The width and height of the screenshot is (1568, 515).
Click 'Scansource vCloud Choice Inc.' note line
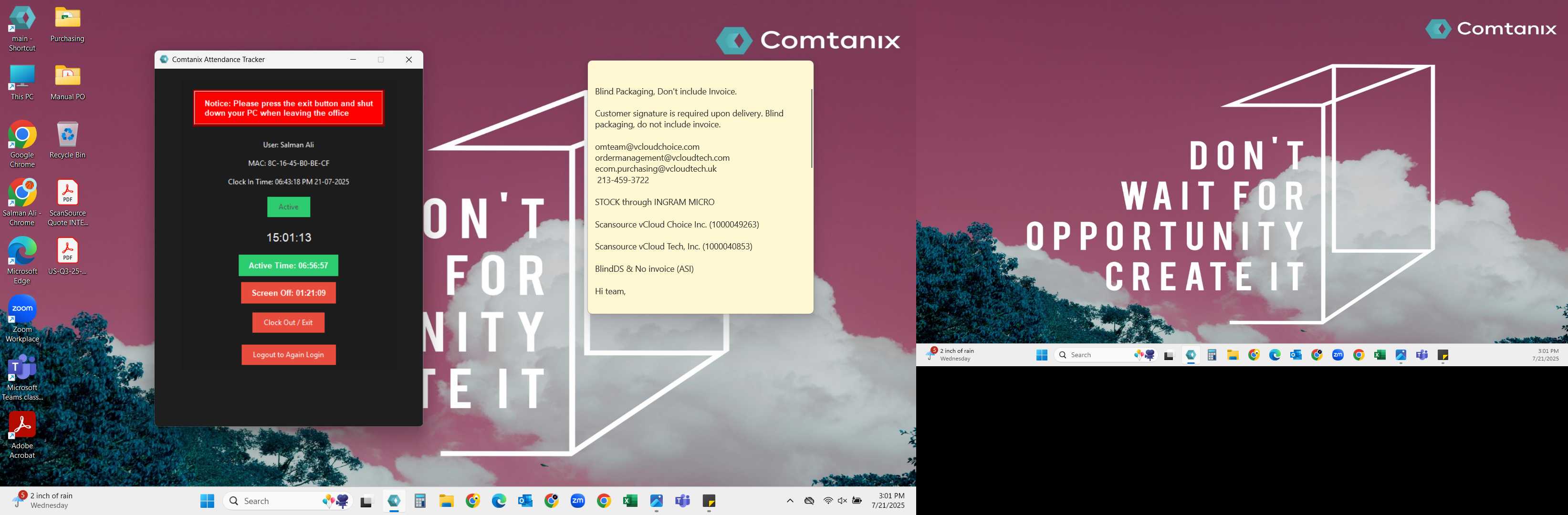coord(677,225)
